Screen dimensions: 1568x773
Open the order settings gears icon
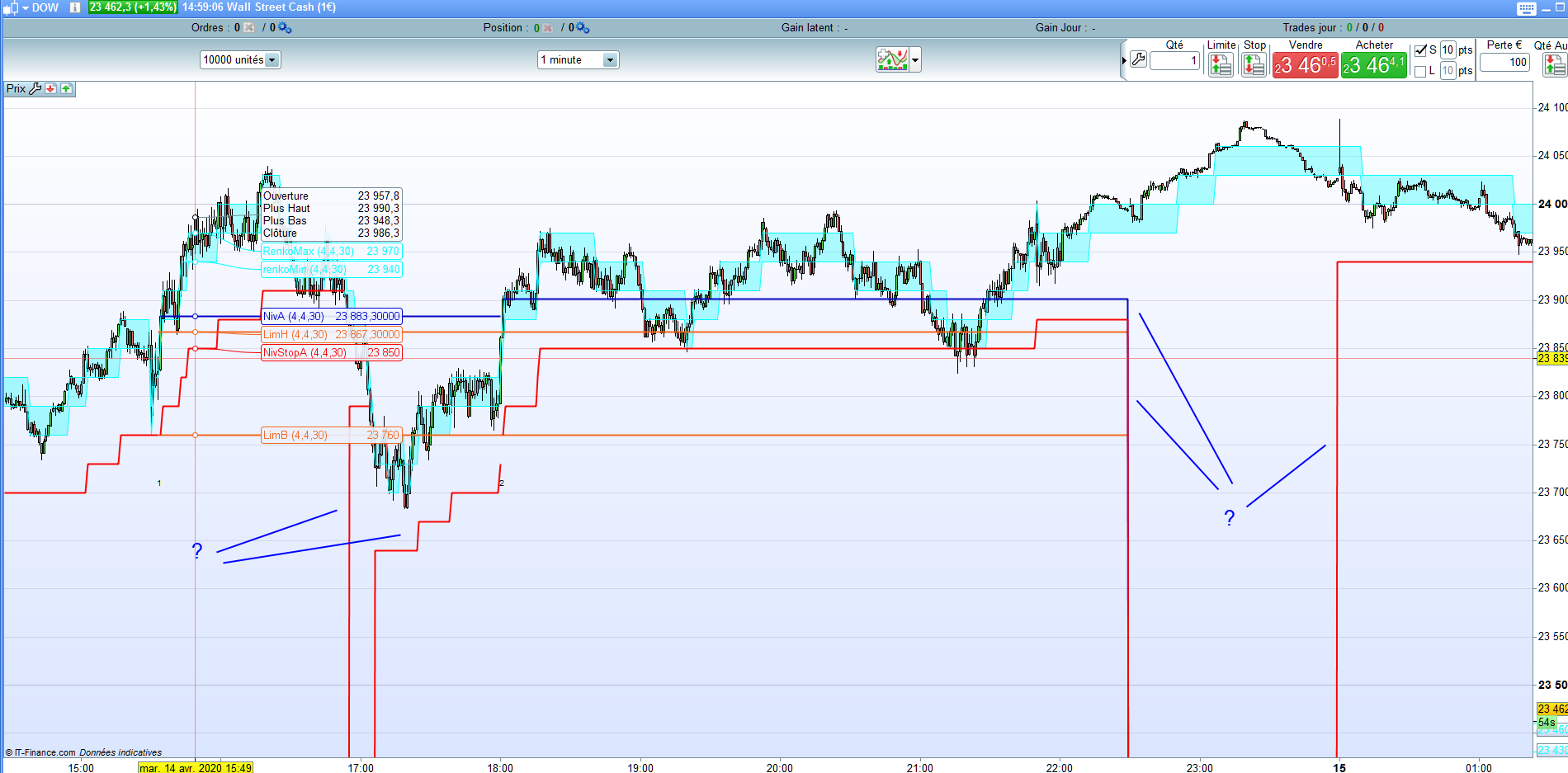pyautogui.click(x=285, y=28)
